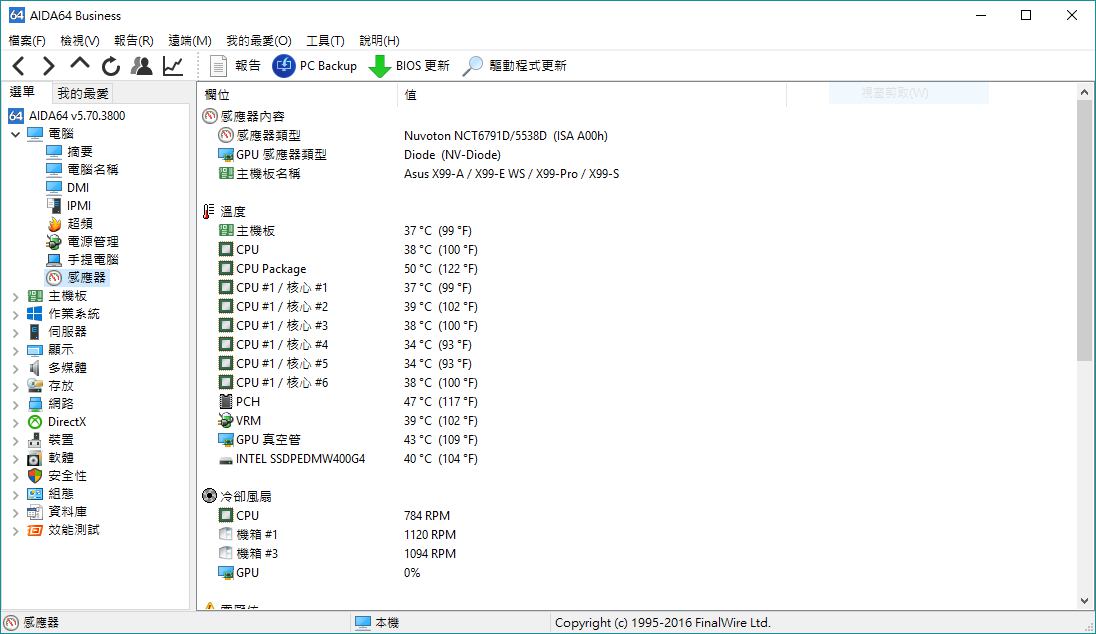This screenshot has height=634, width=1096.
Task: Open the 說明(H) menu
Action: 380,41
